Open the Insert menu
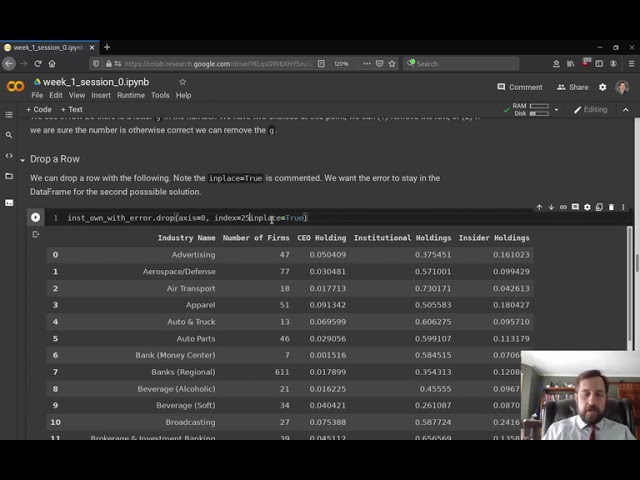Image resolution: width=640 pixels, height=480 pixels. pyautogui.click(x=101, y=96)
